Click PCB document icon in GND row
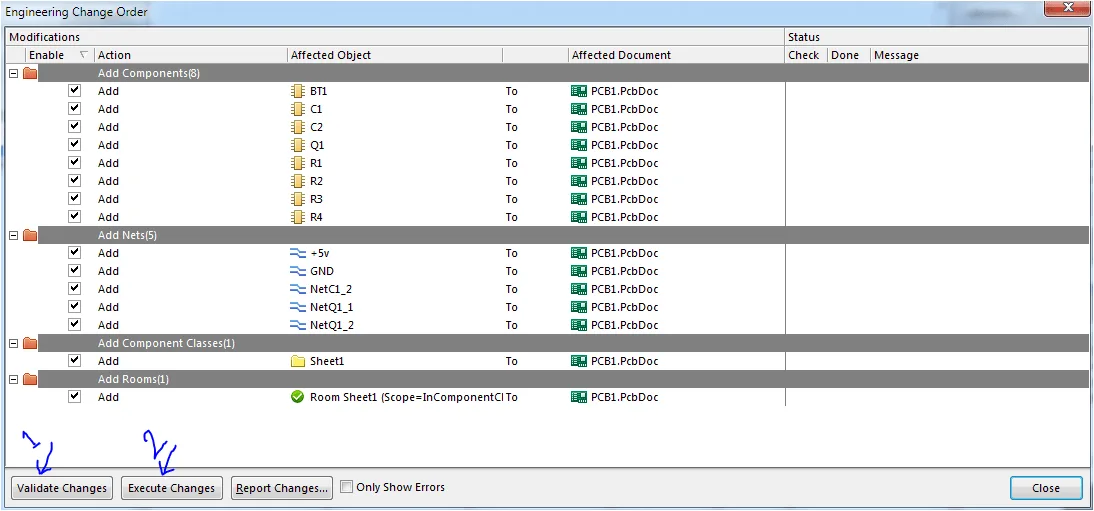Screen dimensions: 1094x511 [x=578, y=271]
